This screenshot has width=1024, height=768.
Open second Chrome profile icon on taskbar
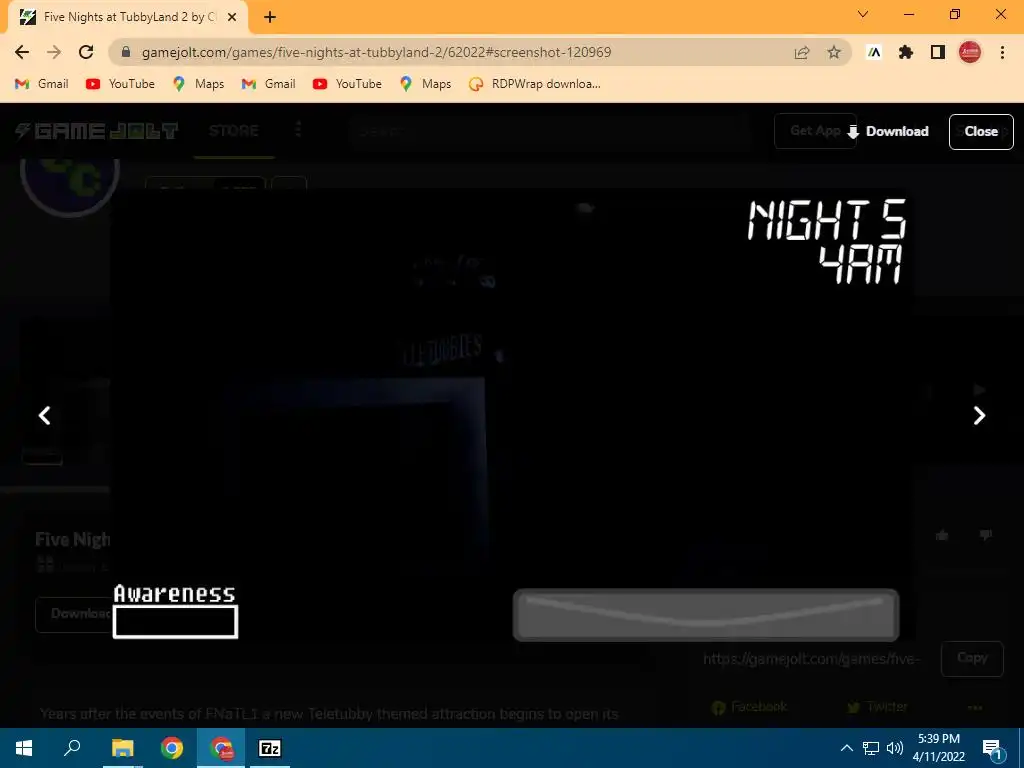click(x=221, y=748)
